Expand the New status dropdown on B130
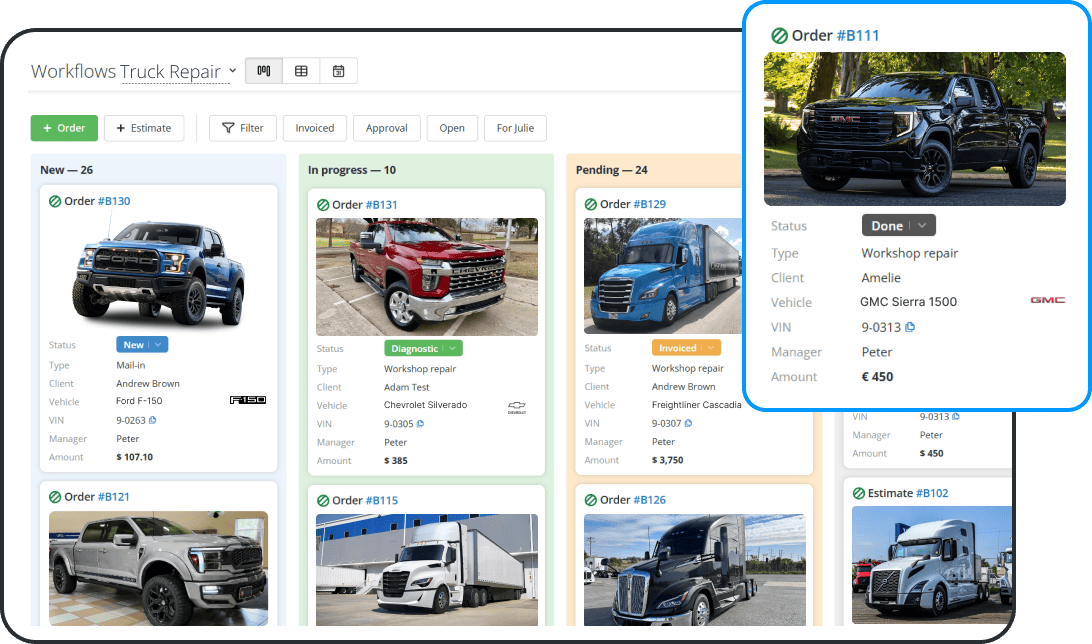The width and height of the screenshot is (1092, 644). (x=159, y=345)
